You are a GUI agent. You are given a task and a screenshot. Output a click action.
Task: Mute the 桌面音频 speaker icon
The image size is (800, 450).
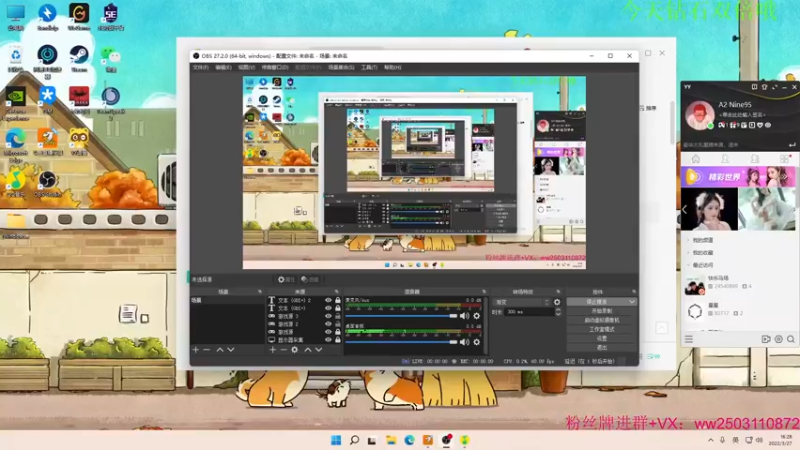point(464,342)
